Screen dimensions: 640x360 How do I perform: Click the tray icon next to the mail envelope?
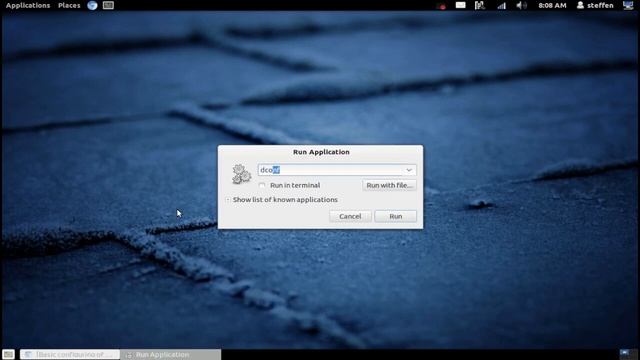tap(480, 5)
